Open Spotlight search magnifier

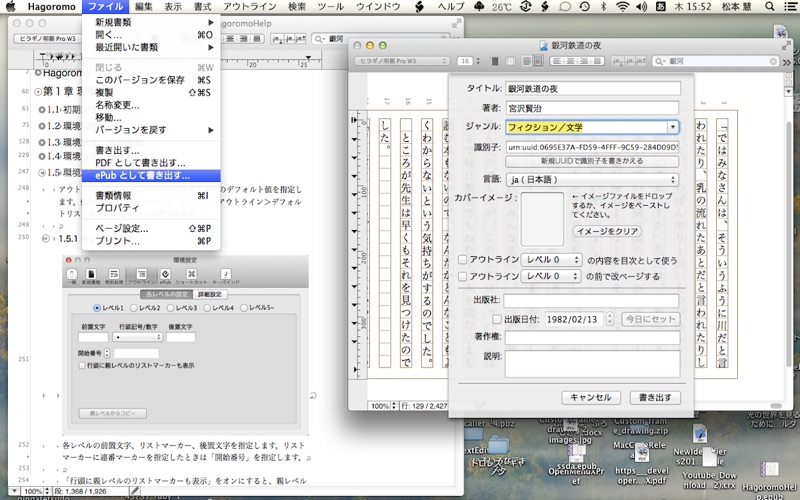(769, 6)
